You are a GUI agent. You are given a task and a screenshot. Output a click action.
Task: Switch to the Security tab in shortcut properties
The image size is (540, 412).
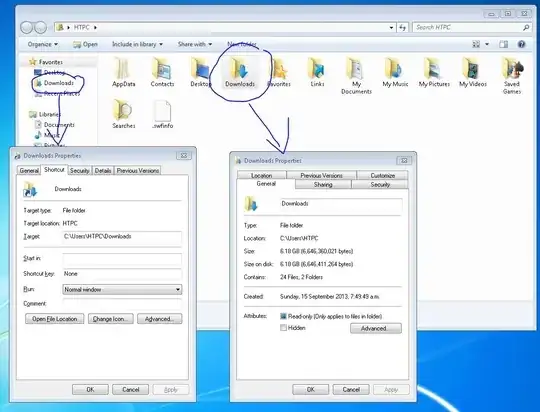pyautogui.click(x=80, y=171)
